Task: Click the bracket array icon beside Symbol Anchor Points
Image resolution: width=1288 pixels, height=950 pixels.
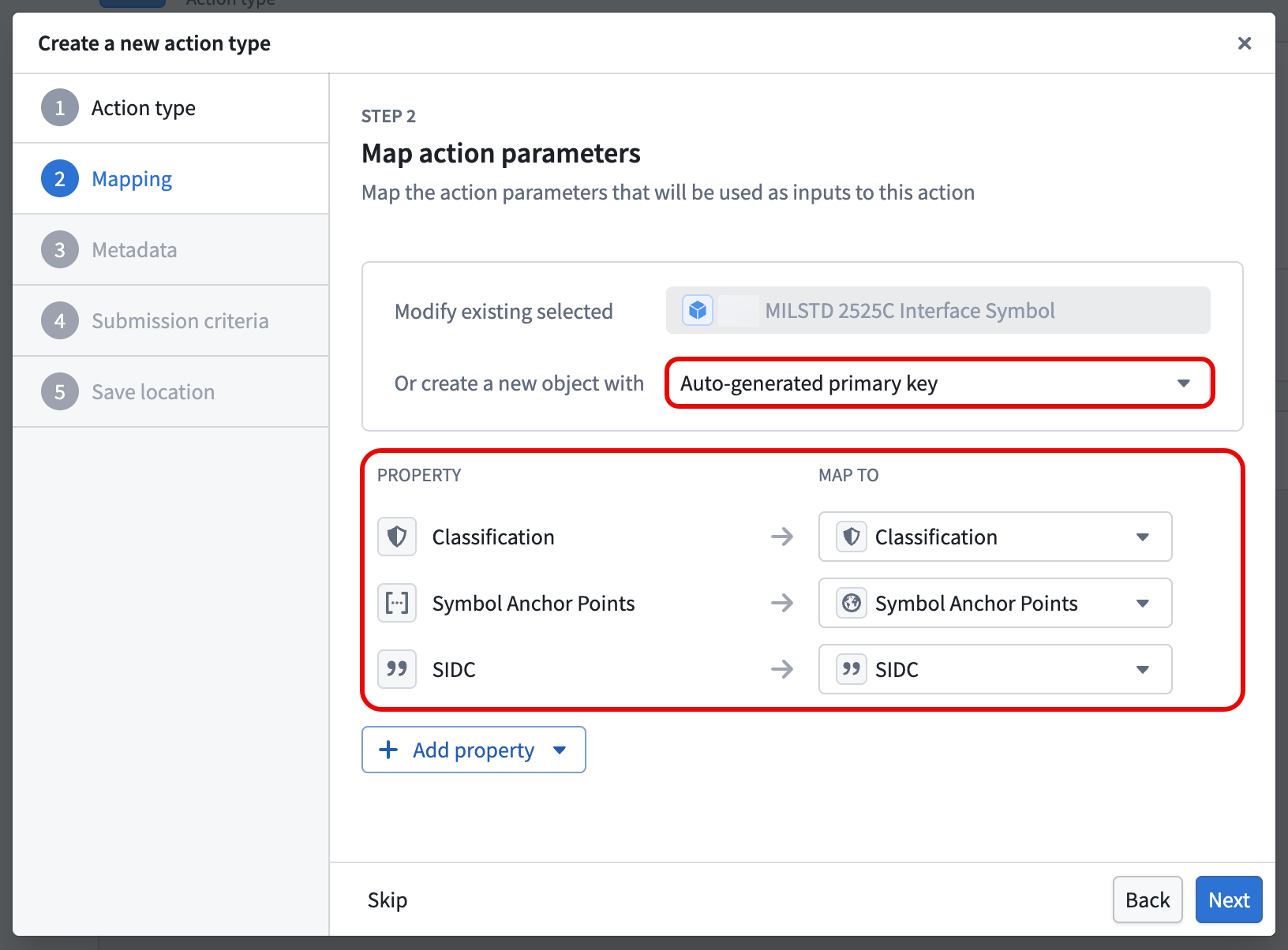Action: (397, 604)
